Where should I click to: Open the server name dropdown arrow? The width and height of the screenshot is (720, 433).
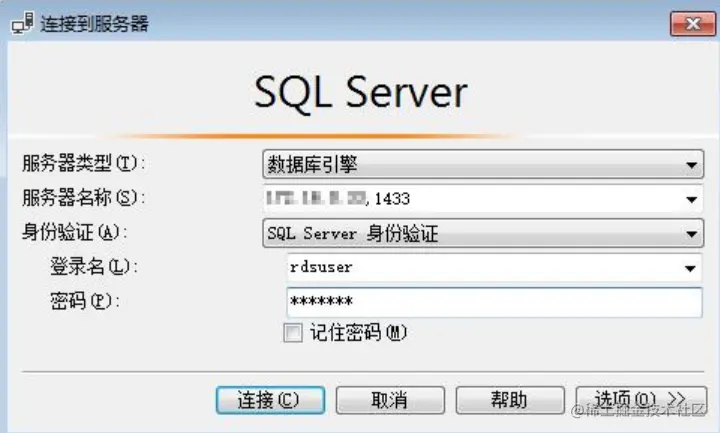(x=691, y=199)
